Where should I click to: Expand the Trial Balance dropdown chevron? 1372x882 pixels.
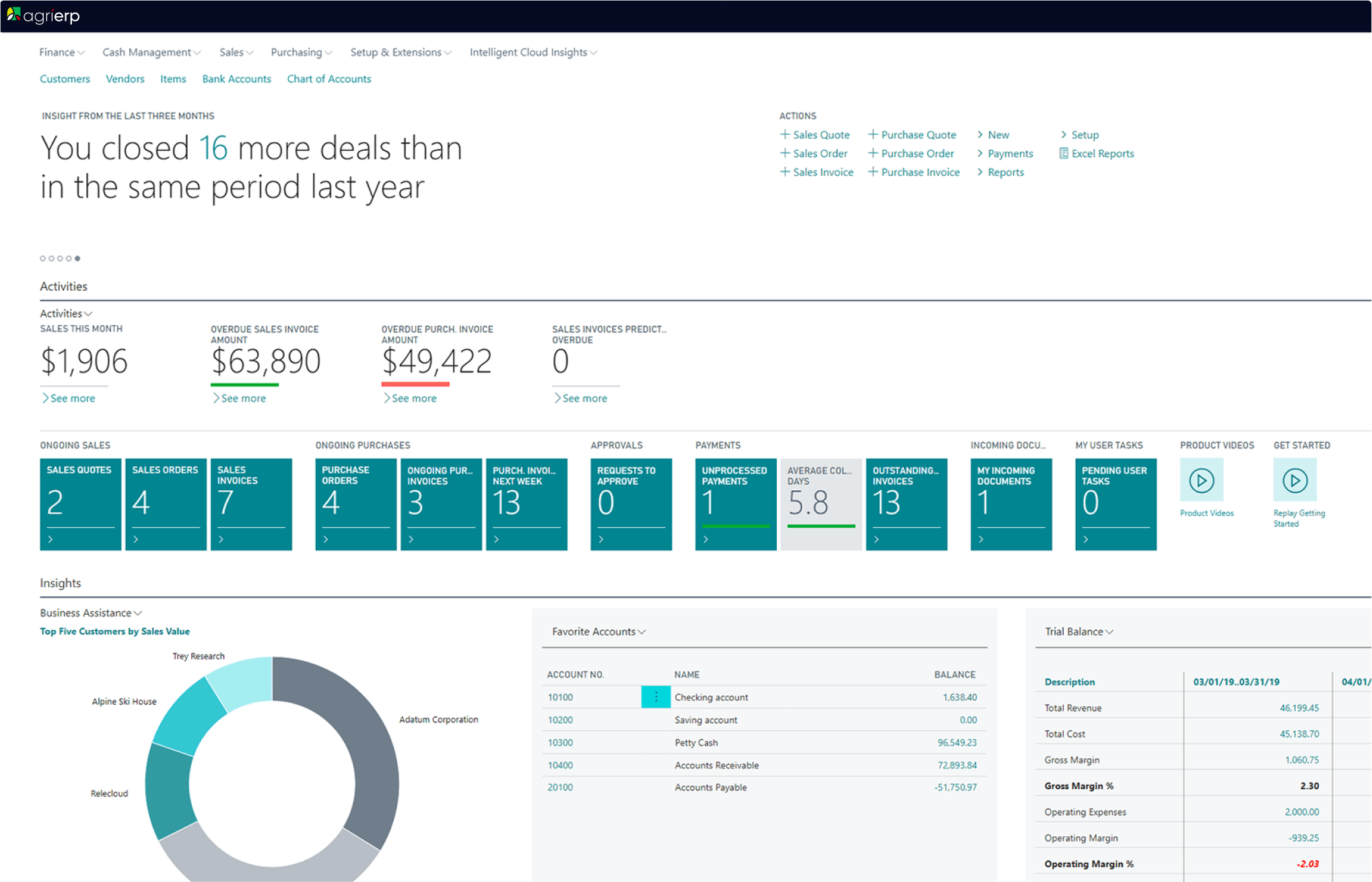click(x=1109, y=632)
